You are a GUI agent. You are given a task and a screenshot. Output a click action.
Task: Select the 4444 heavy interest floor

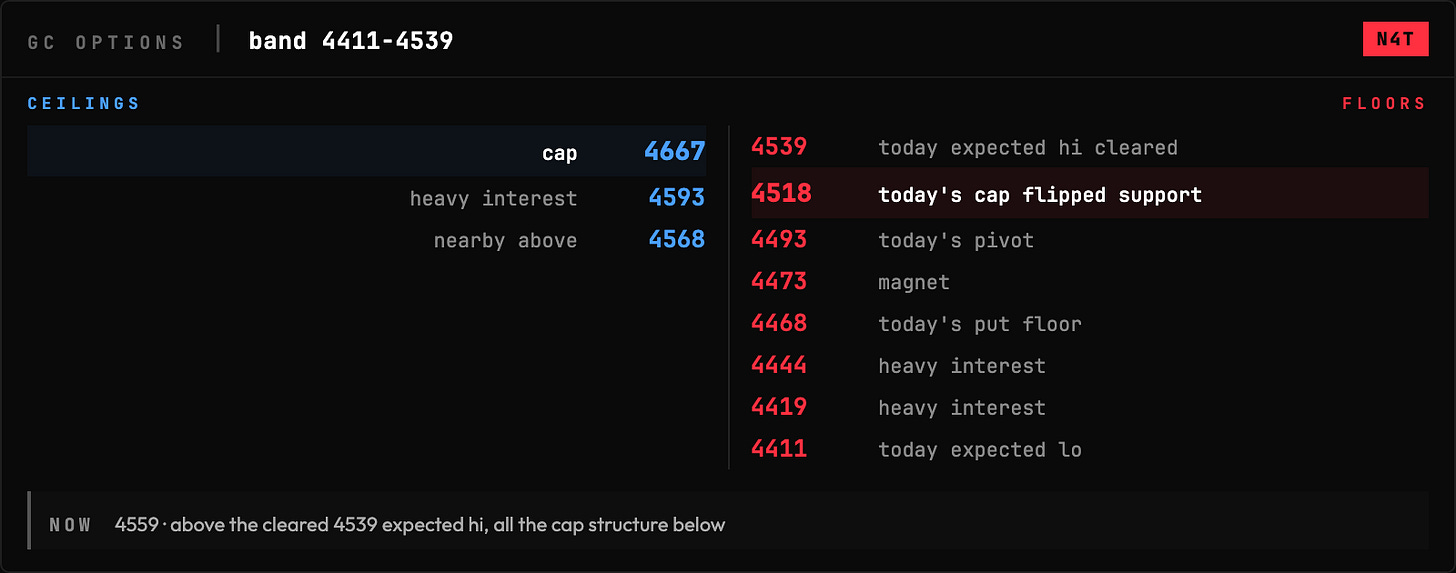pyautogui.click(x=1090, y=366)
